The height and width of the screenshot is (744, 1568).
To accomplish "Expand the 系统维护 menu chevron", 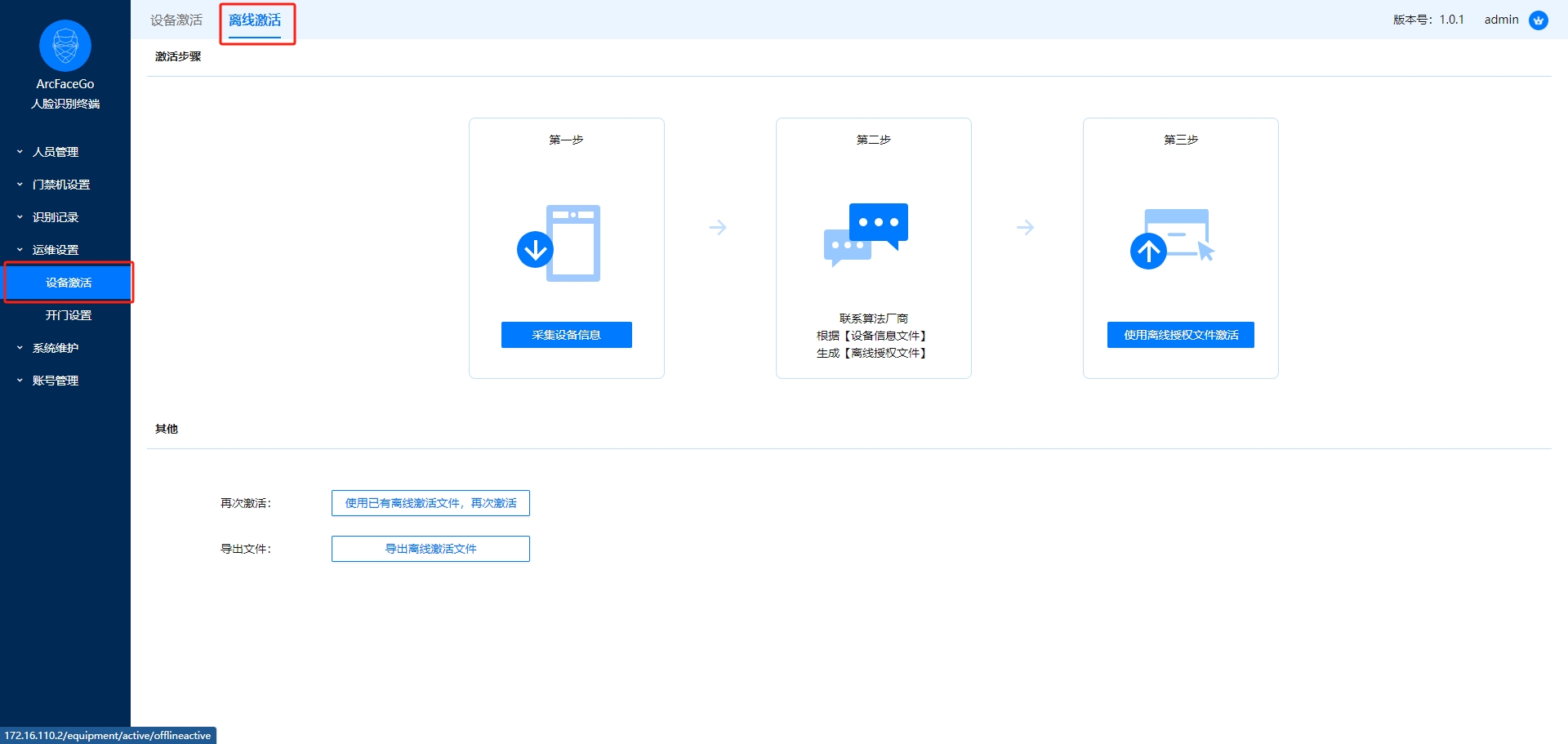I will click(x=20, y=348).
